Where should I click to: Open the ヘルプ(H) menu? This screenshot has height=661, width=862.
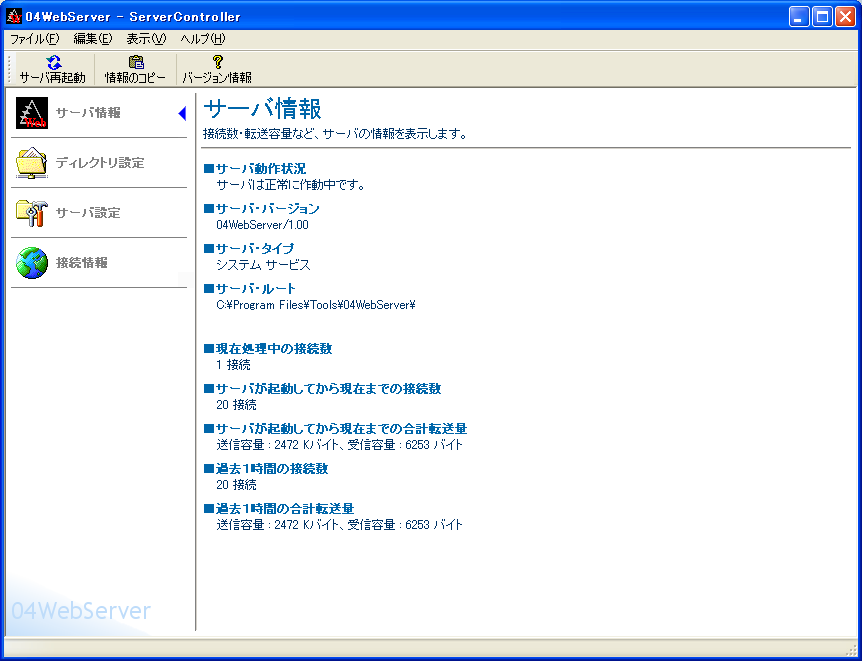(x=203, y=39)
